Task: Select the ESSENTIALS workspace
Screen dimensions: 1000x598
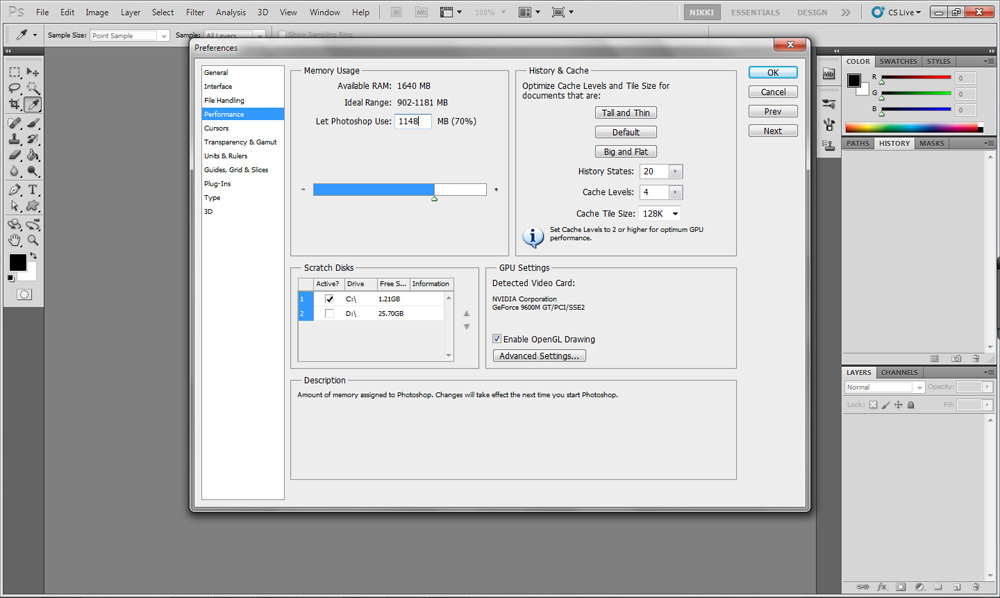Action: click(x=755, y=12)
